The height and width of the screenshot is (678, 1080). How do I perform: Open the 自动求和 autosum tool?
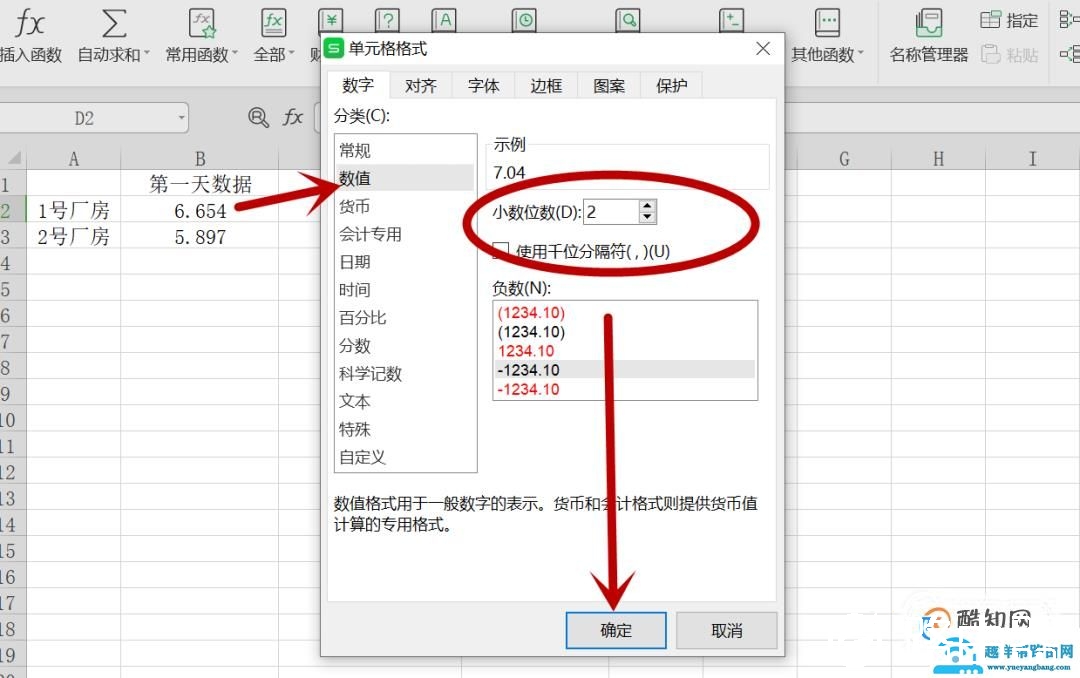click(x=113, y=36)
